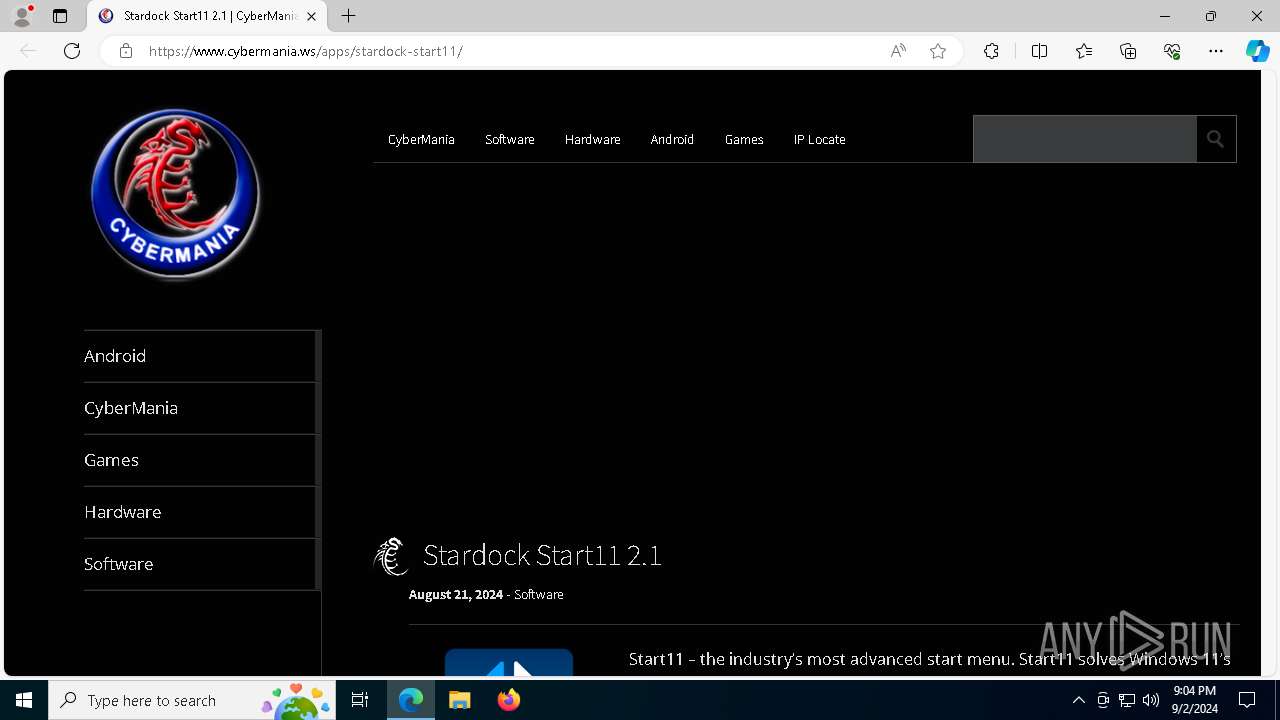Open the Edge profile icon
Screen dimensions: 1280x720
pos(22,16)
